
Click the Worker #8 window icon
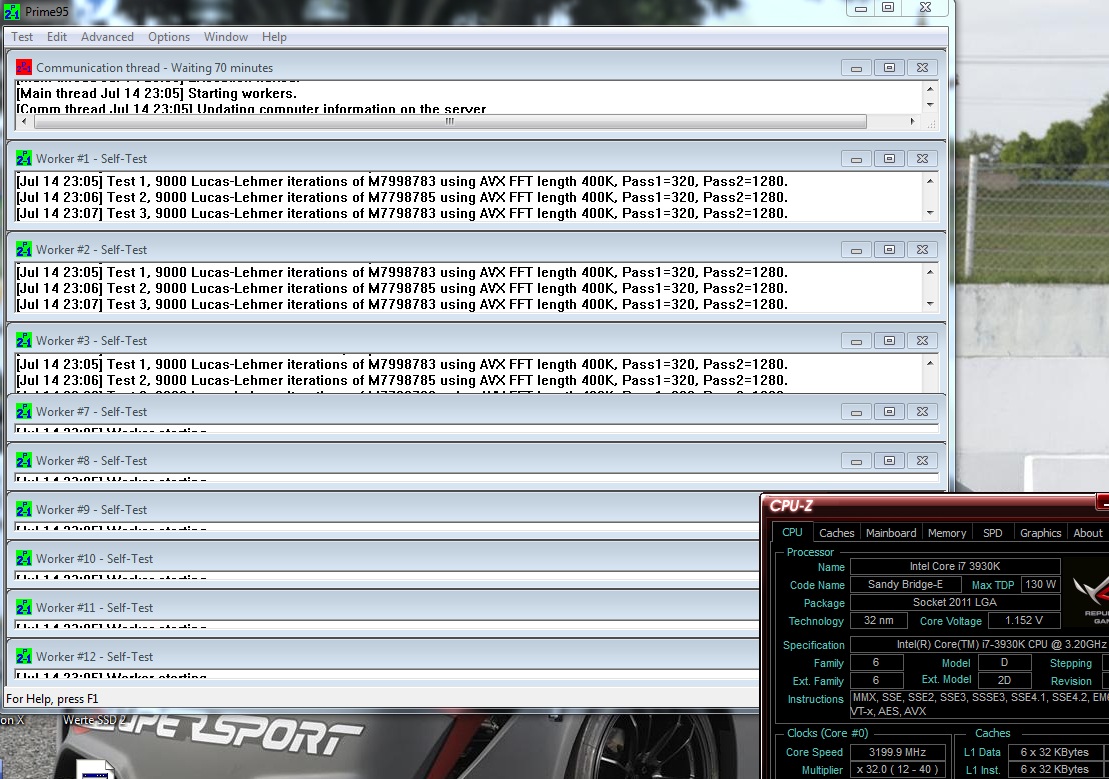tap(23, 460)
